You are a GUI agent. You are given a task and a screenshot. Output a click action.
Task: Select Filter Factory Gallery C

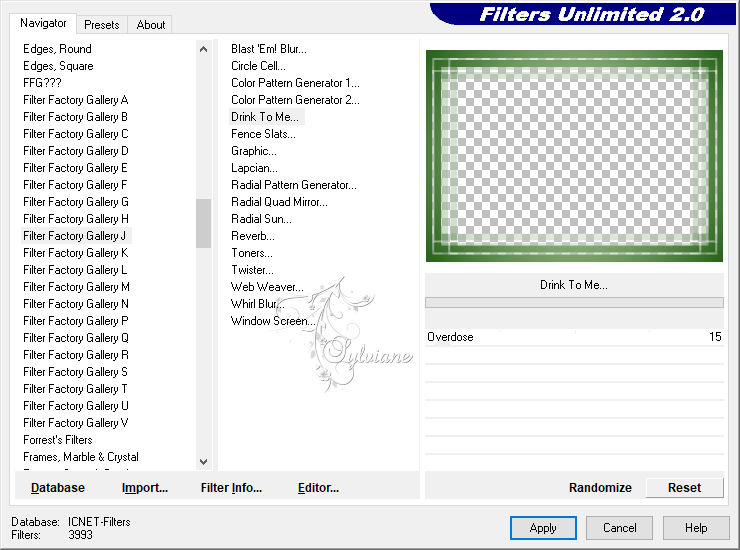click(76, 134)
